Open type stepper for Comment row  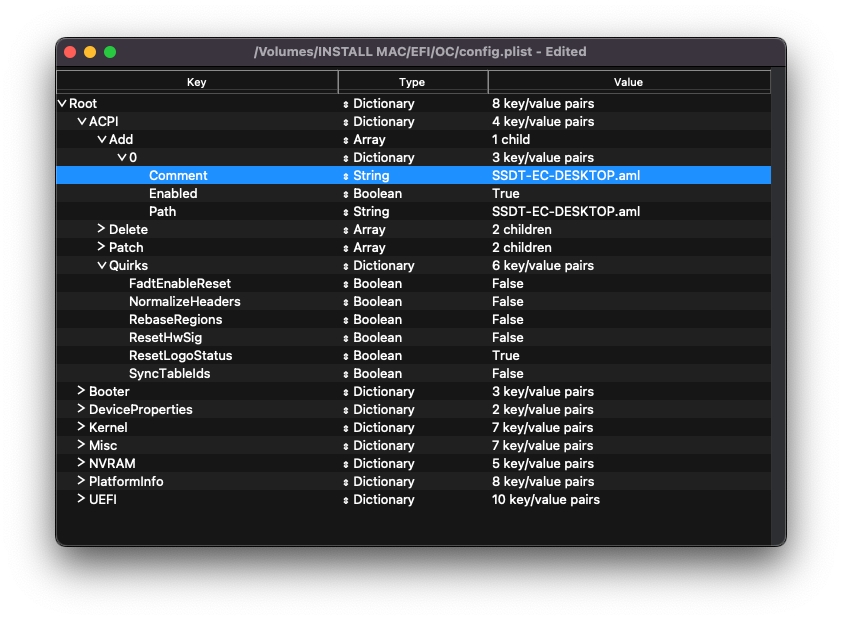(346, 176)
